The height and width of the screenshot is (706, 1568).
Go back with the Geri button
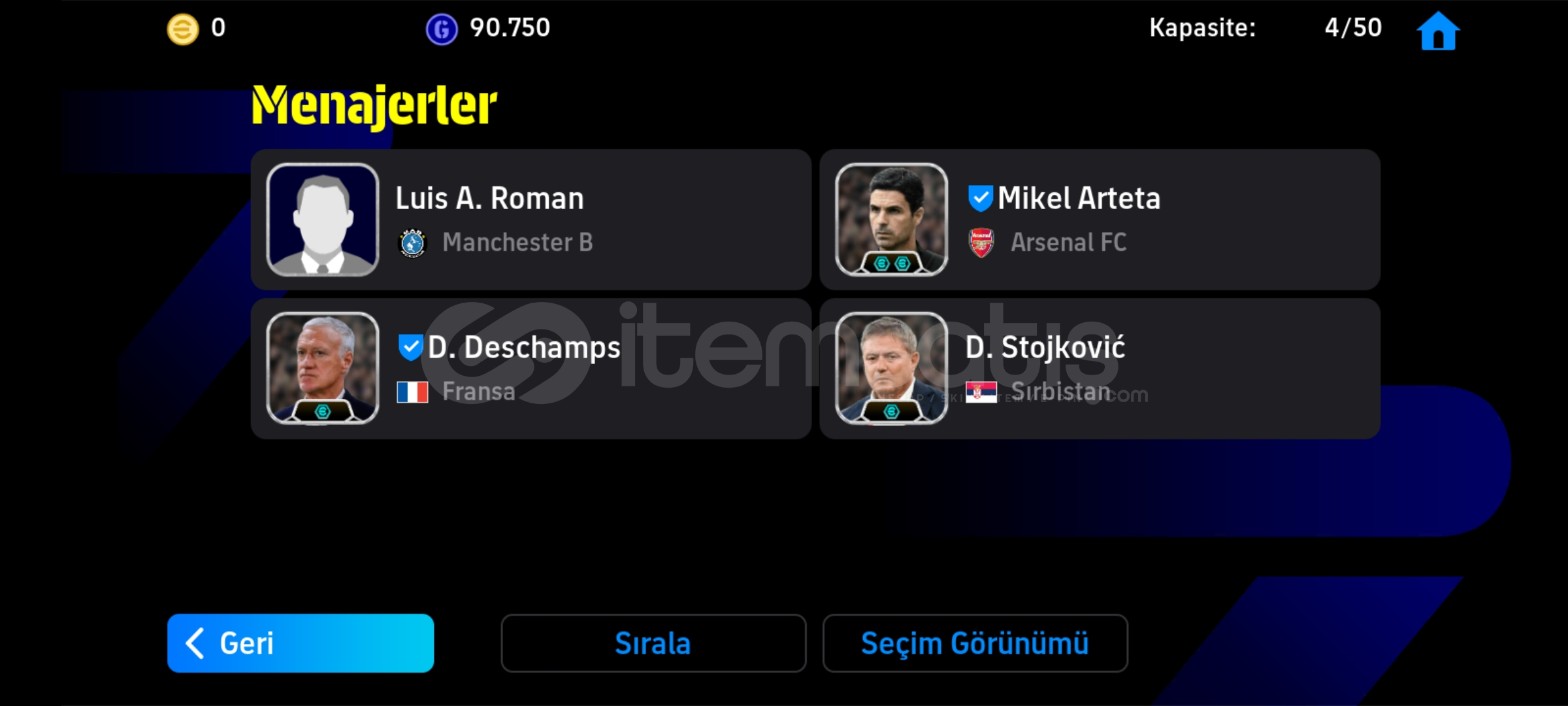(x=301, y=643)
